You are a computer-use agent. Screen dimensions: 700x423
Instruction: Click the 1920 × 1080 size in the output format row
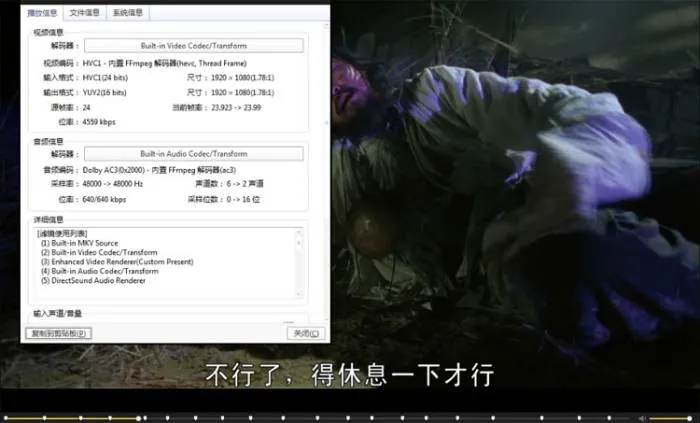242,93
